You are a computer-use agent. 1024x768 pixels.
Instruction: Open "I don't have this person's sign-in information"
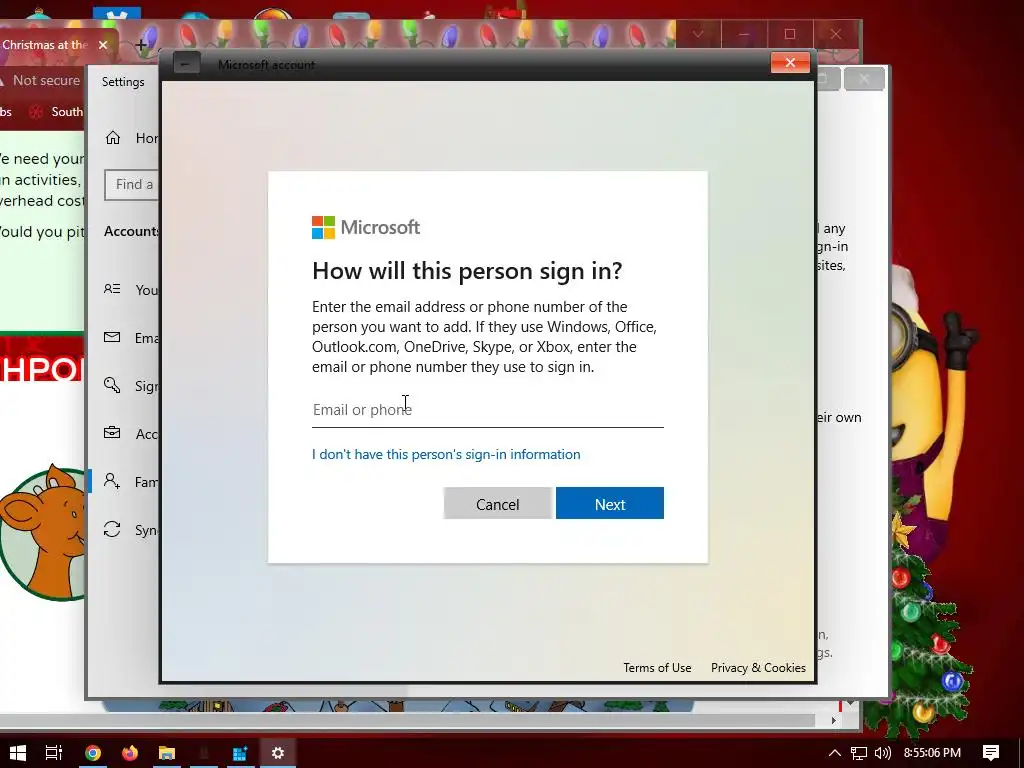point(446,455)
